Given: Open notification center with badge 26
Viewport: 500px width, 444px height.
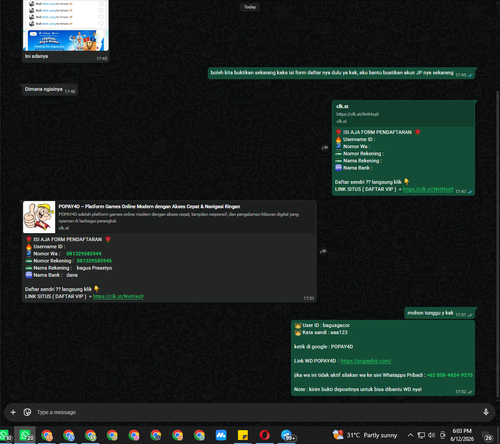Looking at the screenshot, I should [488, 436].
